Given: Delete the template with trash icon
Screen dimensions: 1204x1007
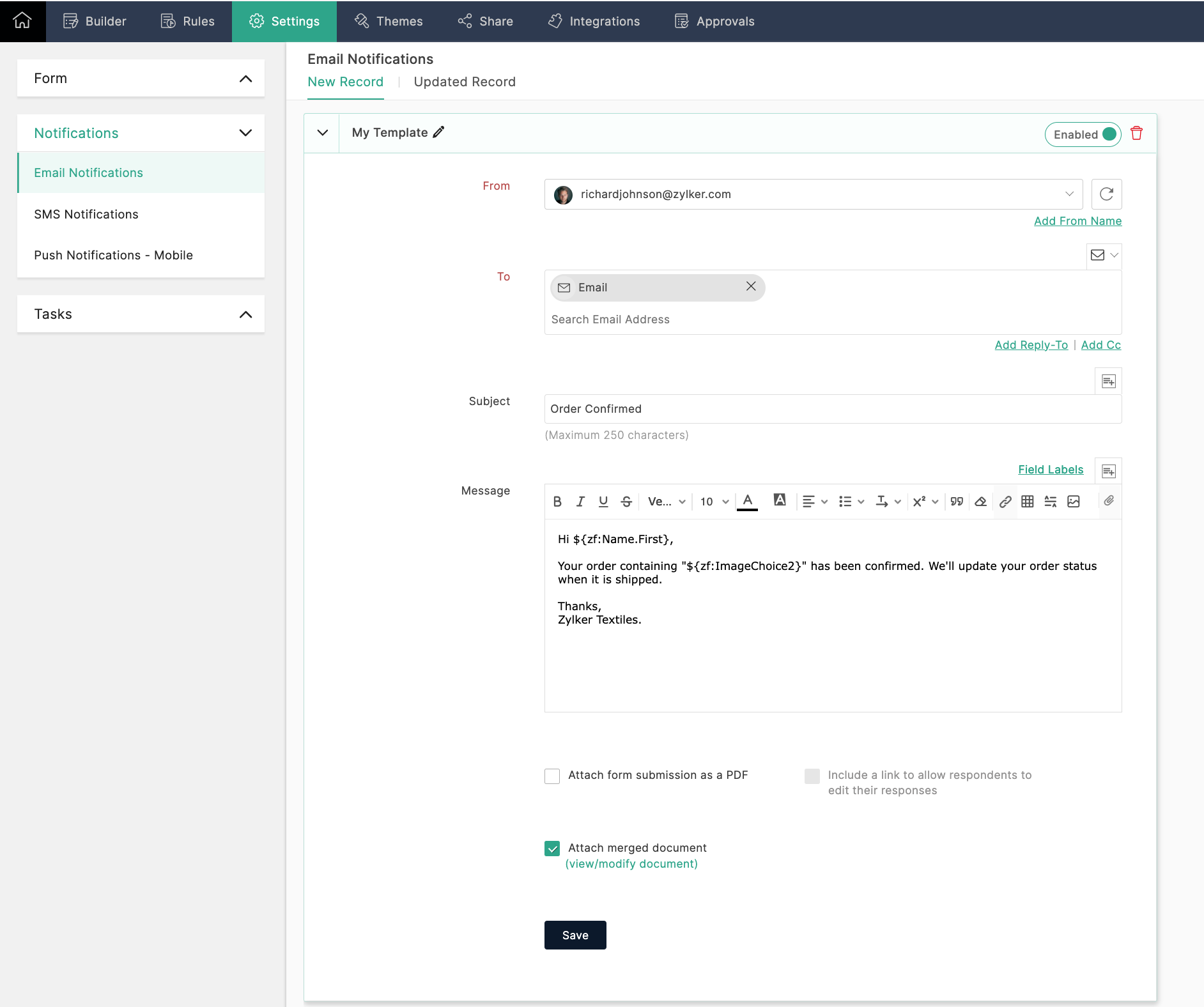Looking at the screenshot, I should coord(1136,134).
